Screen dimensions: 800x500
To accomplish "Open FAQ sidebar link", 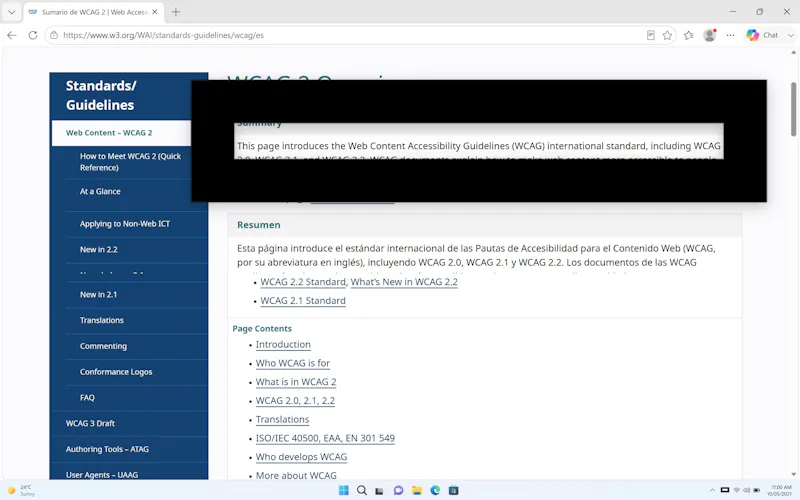I will tap(87, 397).
